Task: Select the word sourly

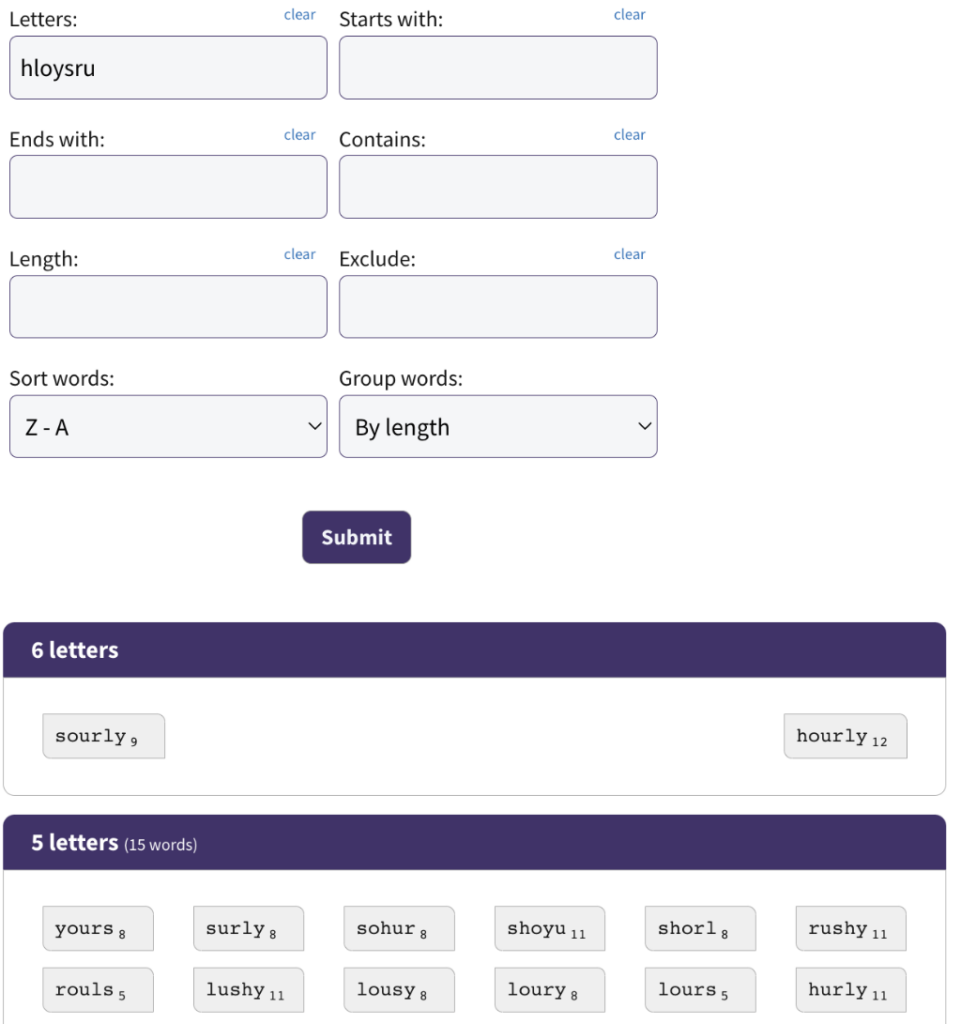Action: pyautogui.click(x=104, y=736)
